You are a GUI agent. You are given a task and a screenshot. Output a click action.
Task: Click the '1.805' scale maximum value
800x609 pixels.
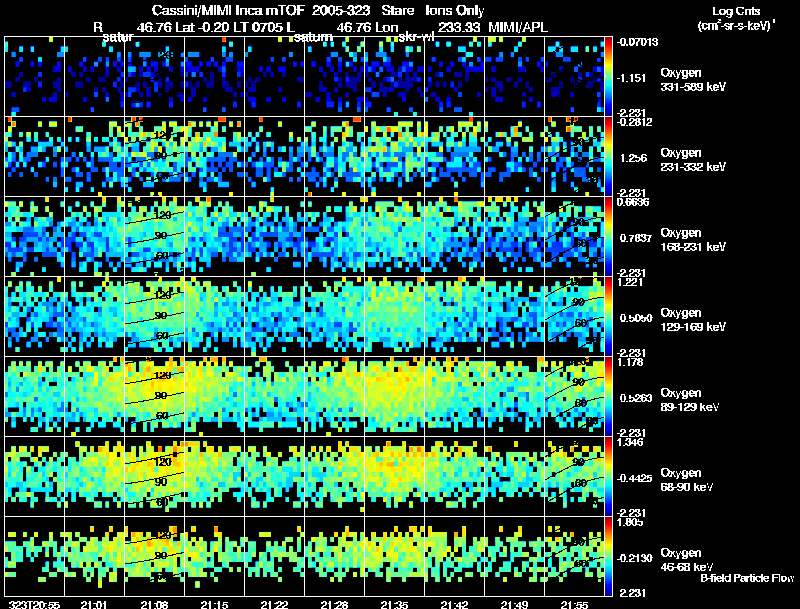click(x=630, y=522)
